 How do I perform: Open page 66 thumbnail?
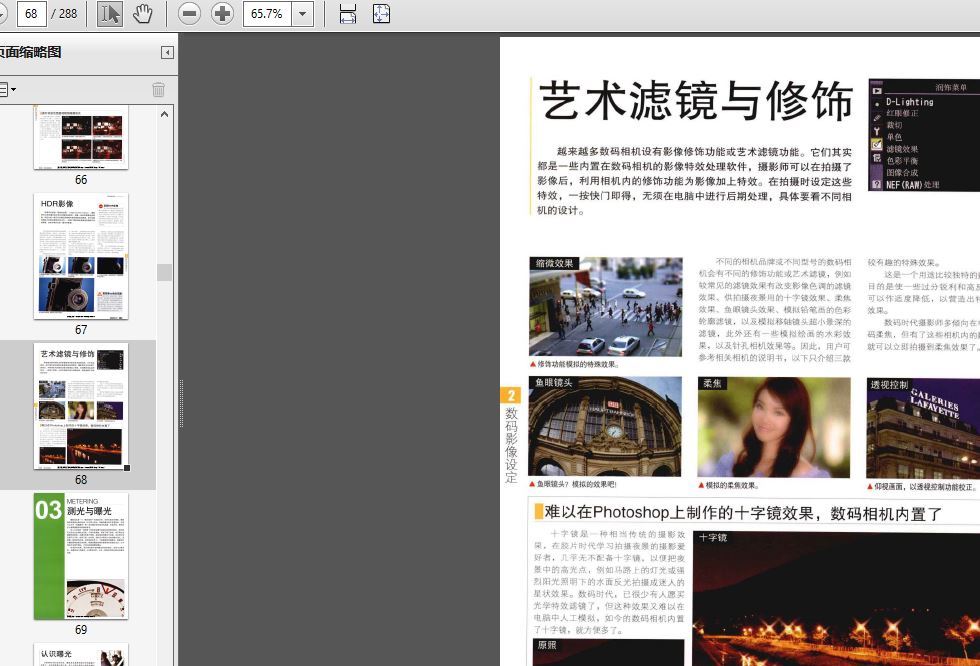click(81, 137)
